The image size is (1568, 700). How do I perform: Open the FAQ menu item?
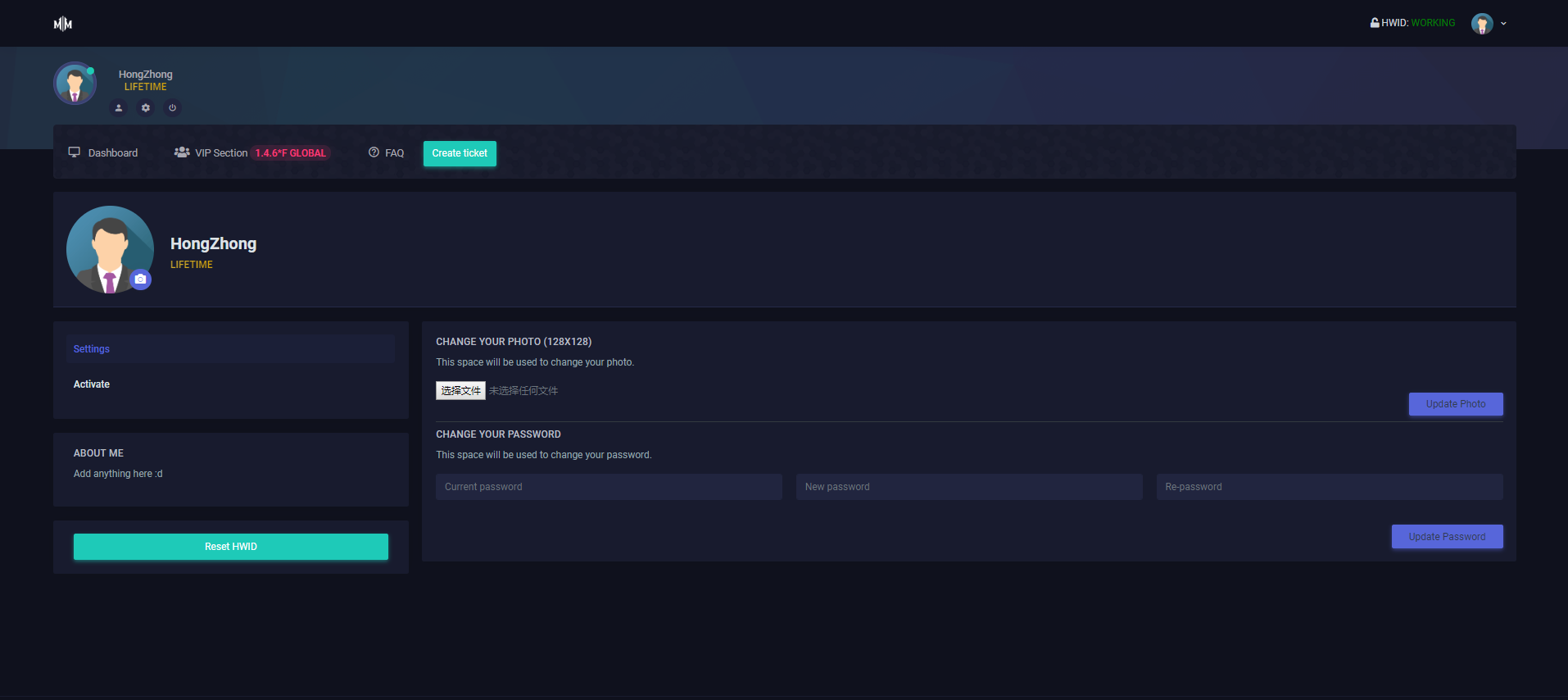point(386,153)
